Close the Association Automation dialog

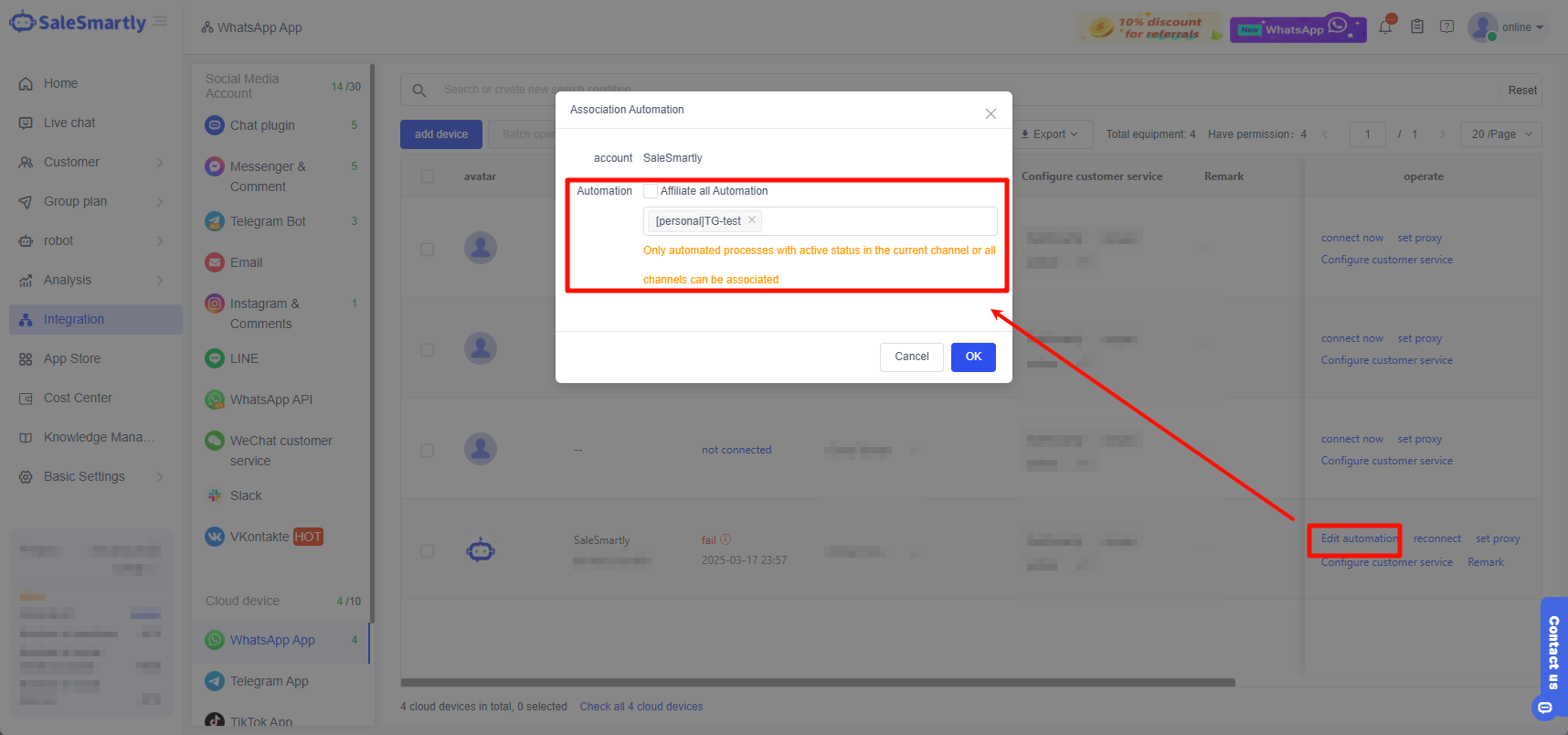click(991, 113)
